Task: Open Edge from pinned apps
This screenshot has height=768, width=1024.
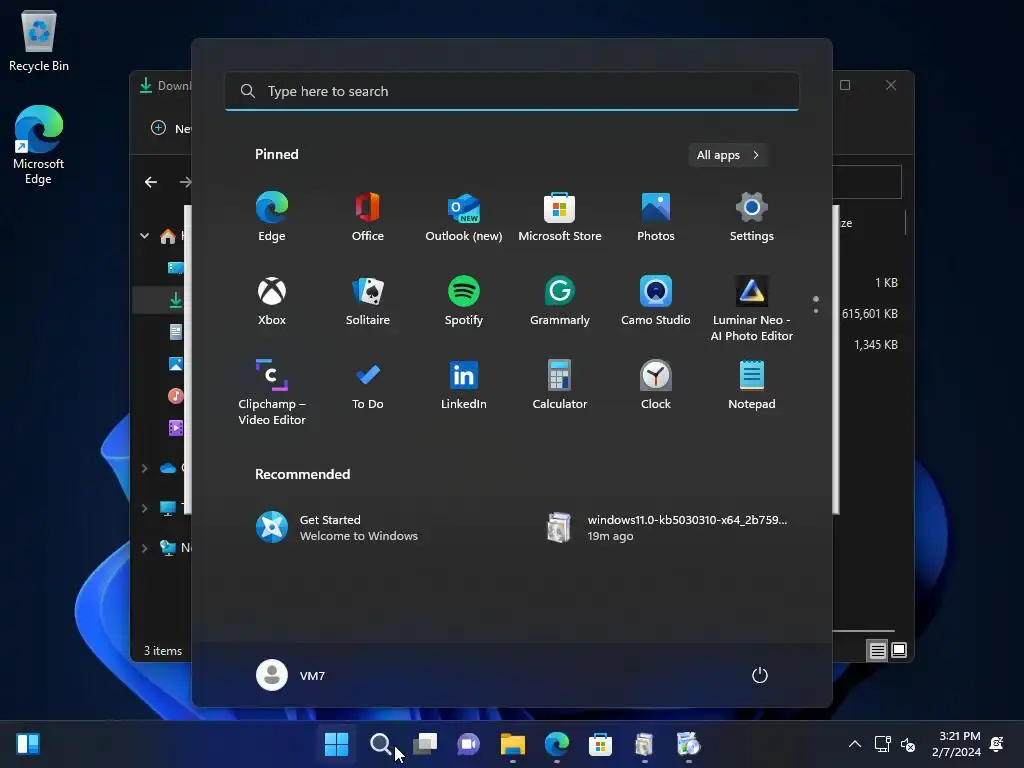Action: point(272,217)
